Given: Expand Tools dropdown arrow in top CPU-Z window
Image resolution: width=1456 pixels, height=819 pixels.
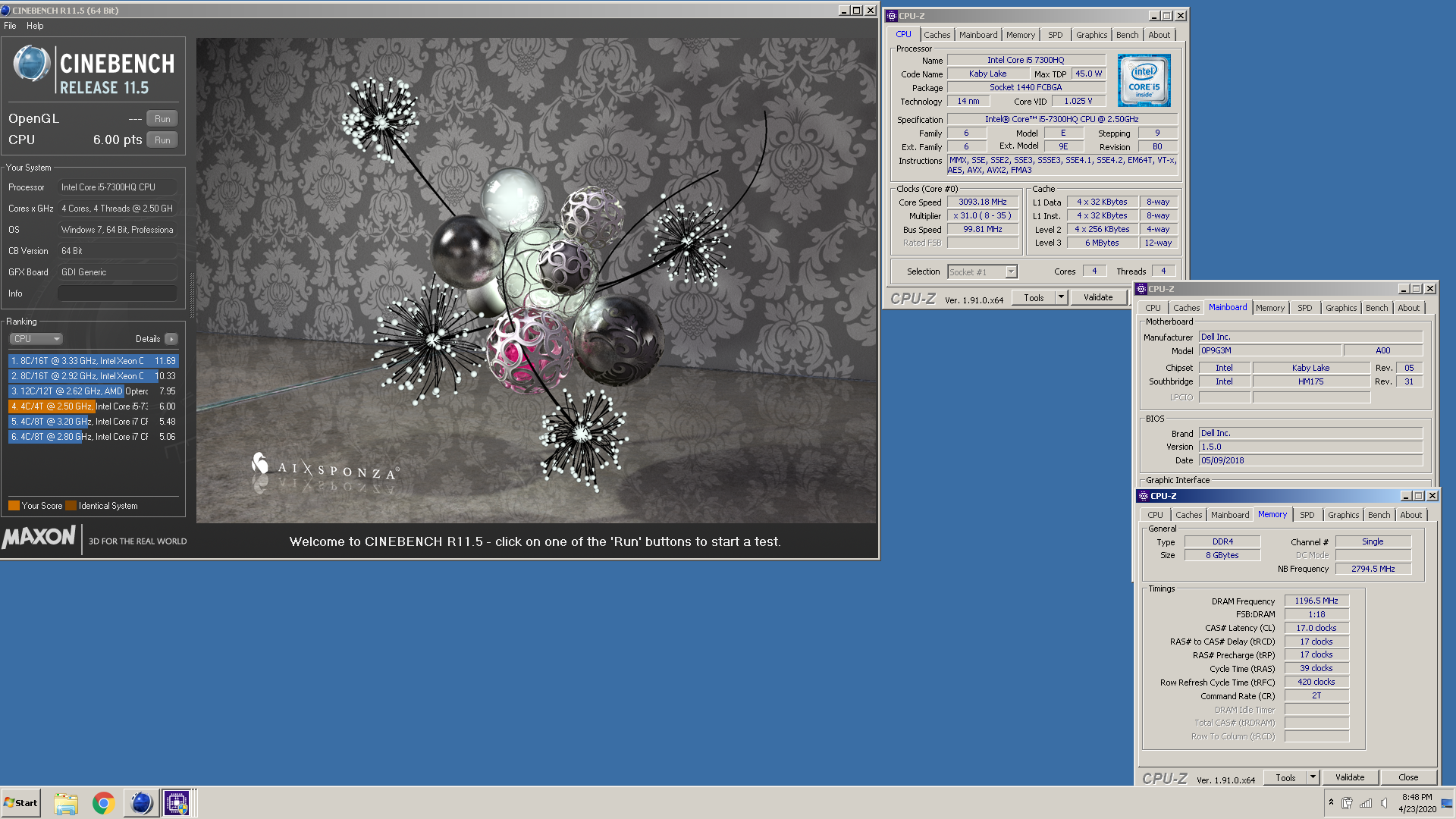Looking at the screenshot, I should pyautogui.click(x=1062, y=298).
